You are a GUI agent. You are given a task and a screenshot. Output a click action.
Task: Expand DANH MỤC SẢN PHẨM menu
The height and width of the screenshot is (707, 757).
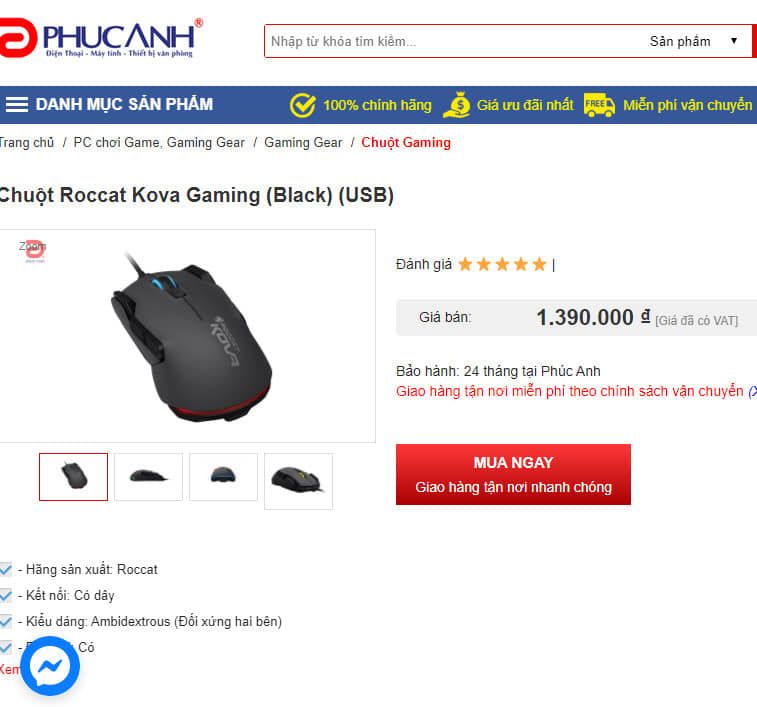pos(124,104)
